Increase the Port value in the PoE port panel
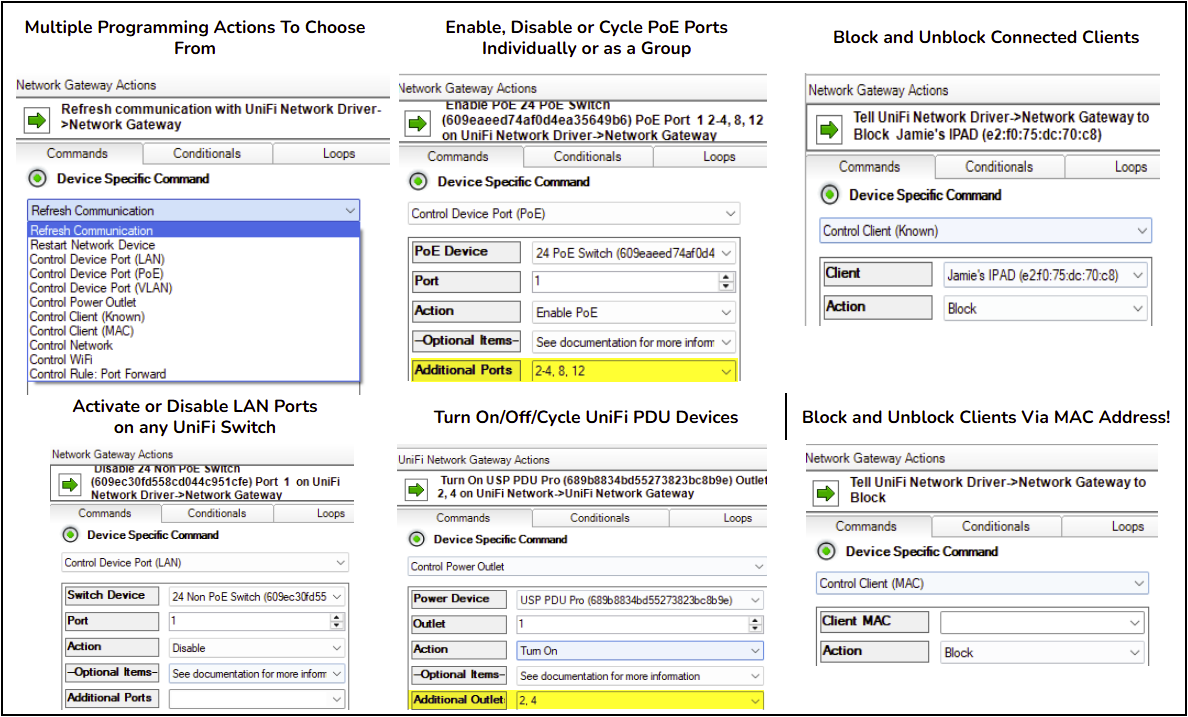The image size is (1188, 717). tap(727, 277)
